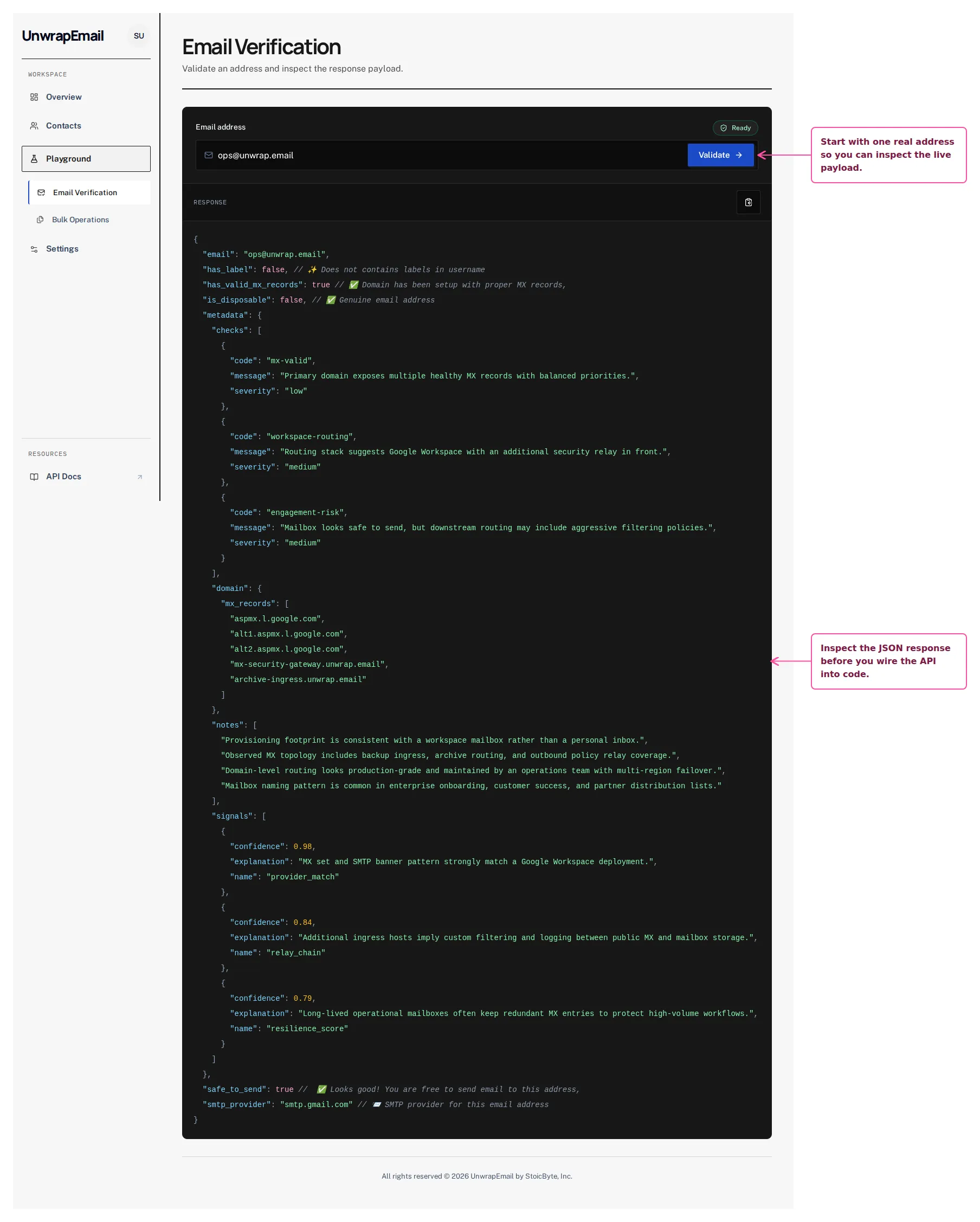Open Bulk Operations in the sidebar

tap(89, 220)
